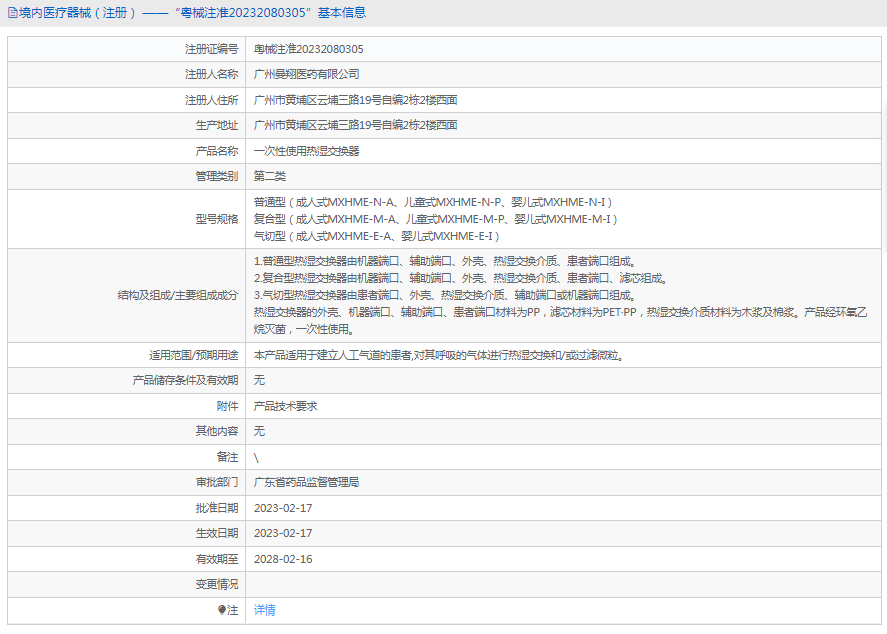Click the 生产地址 label
The width and height of the screenshot is (887, 634).
(x=217, y=125)
